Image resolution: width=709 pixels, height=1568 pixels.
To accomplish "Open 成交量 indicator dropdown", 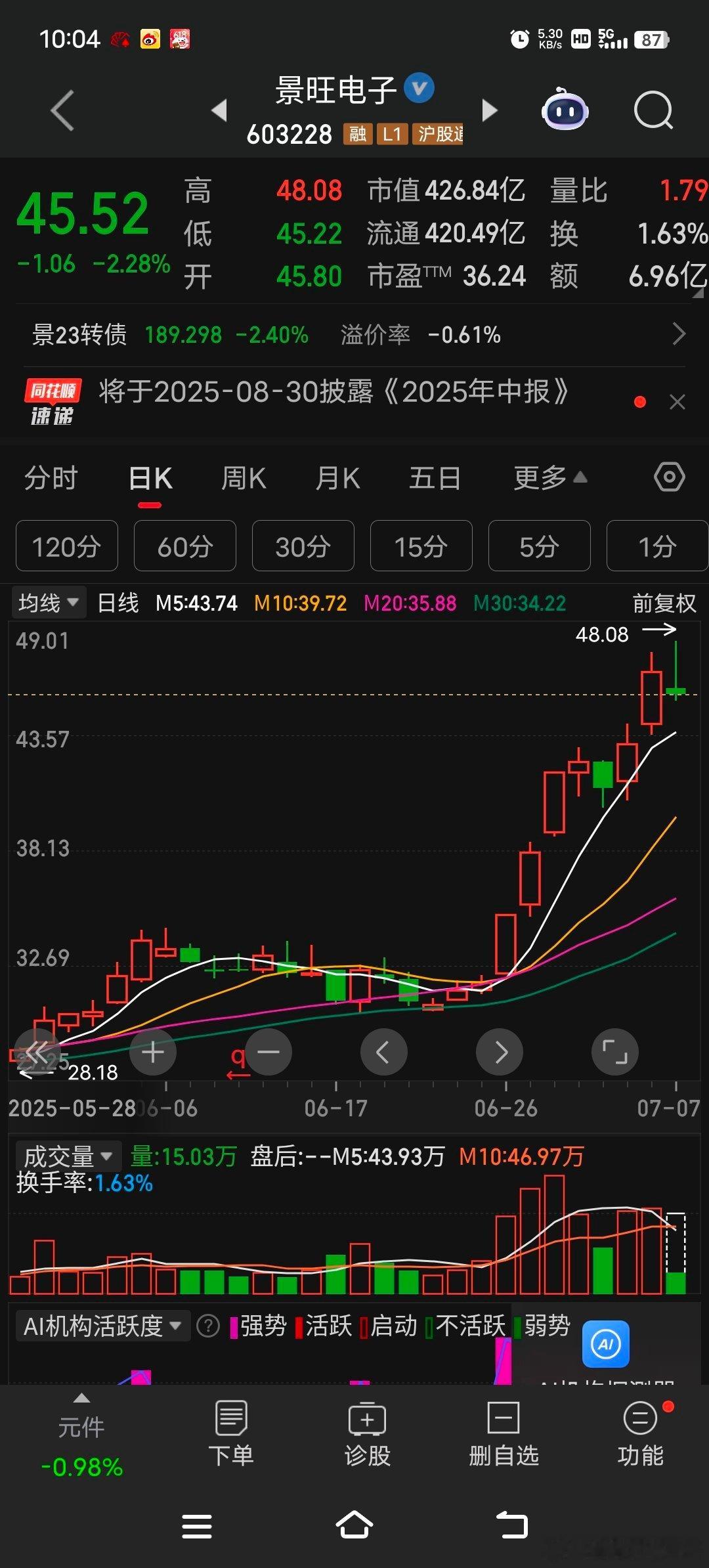I will click(x=68, y=1156).
